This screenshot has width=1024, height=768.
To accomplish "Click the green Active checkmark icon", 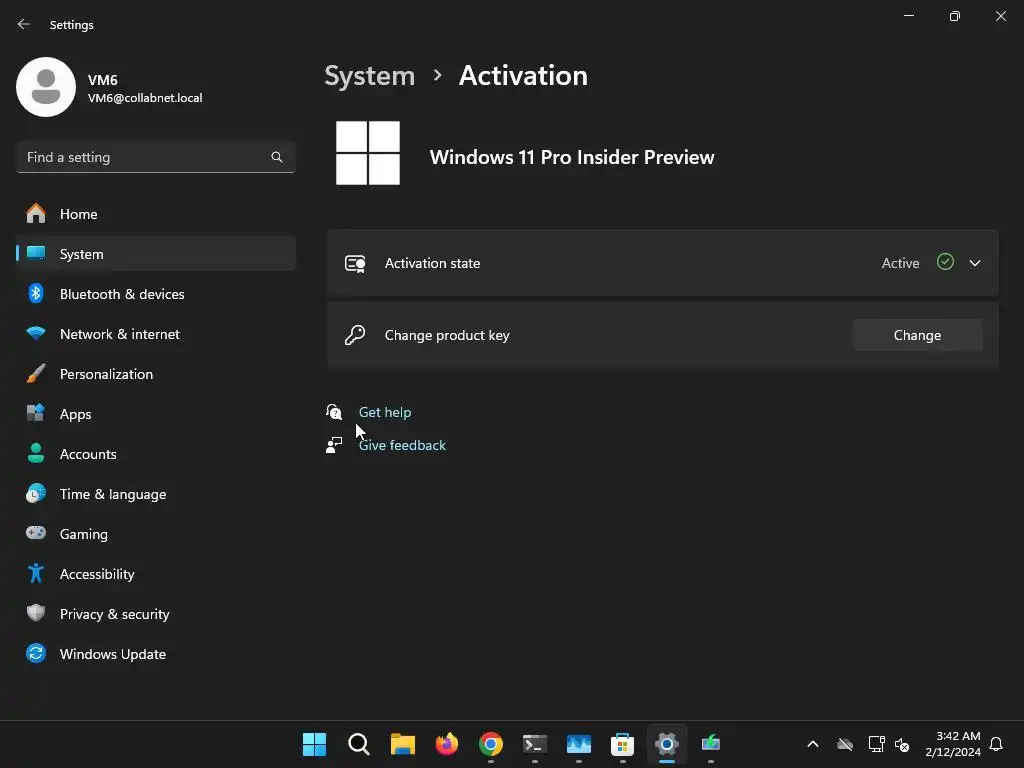I will (x=945, y=262).
